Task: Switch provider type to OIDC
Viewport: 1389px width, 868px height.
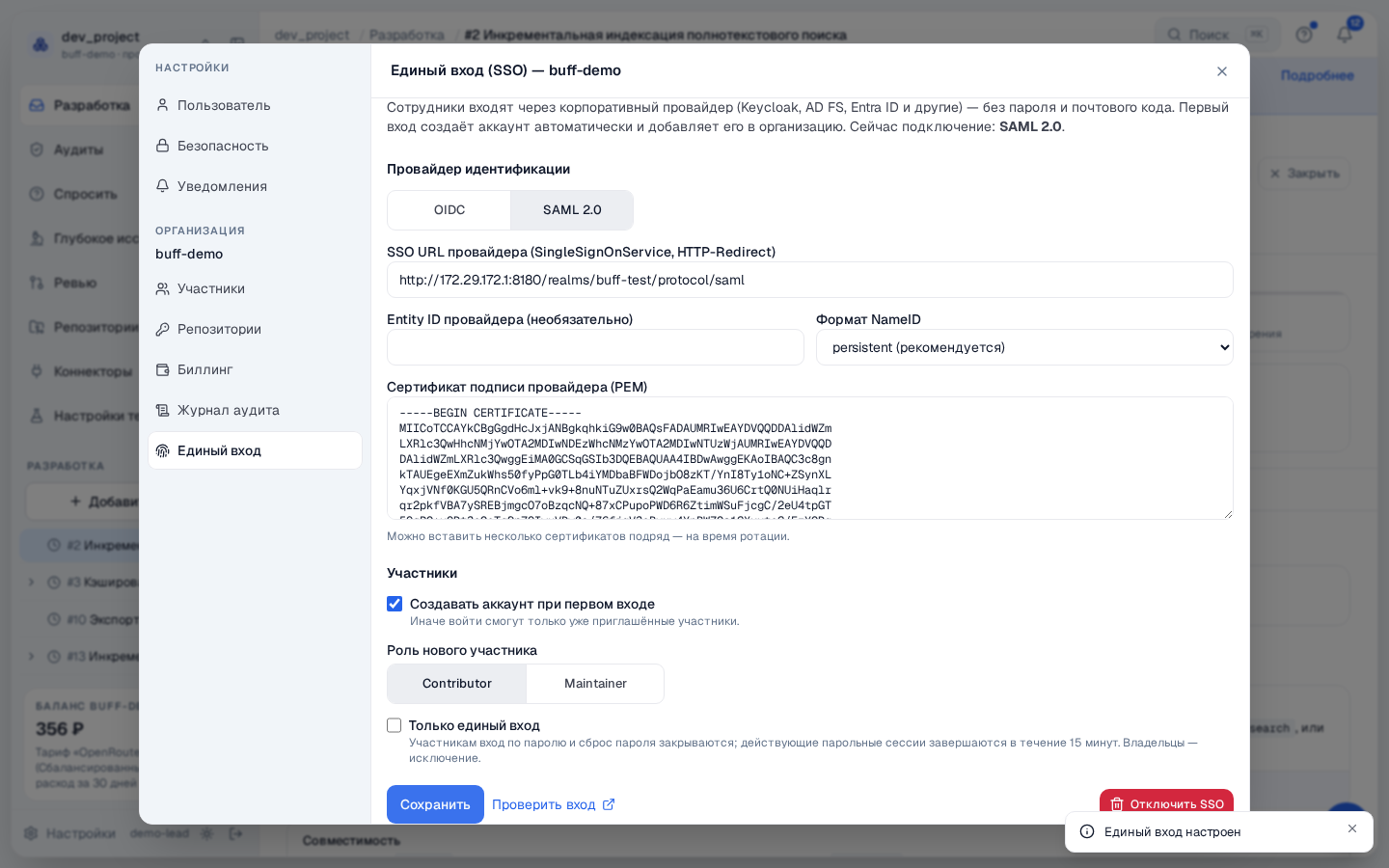Action: (449, 210)
